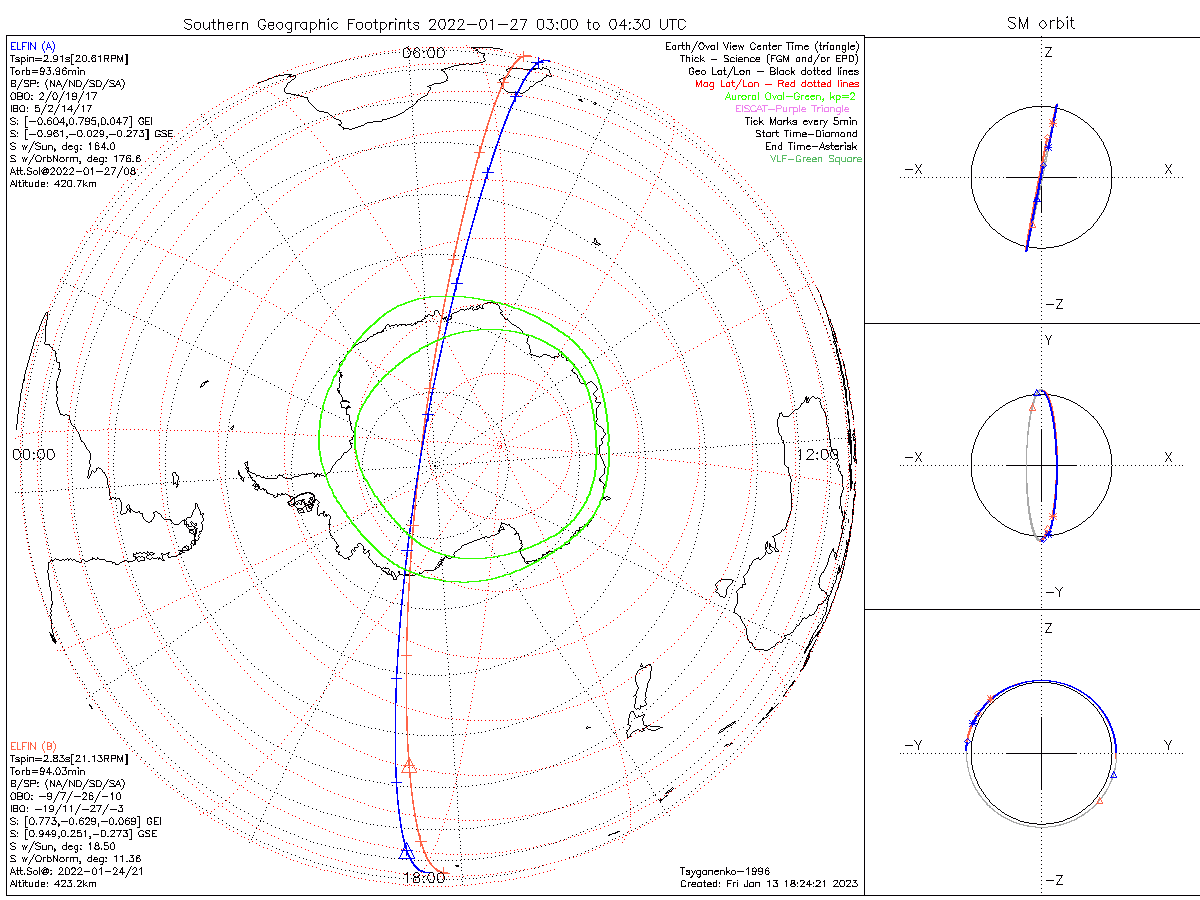Click '-Y' label in the Y-Z orbit panel
This screenshot has height=900, width=1200.
coord(913,745)
